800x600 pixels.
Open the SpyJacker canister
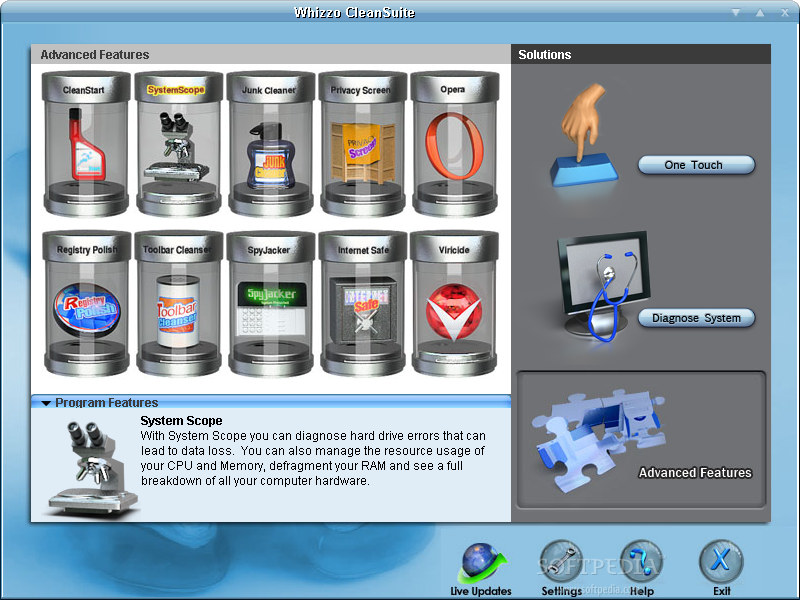[270, 304]
